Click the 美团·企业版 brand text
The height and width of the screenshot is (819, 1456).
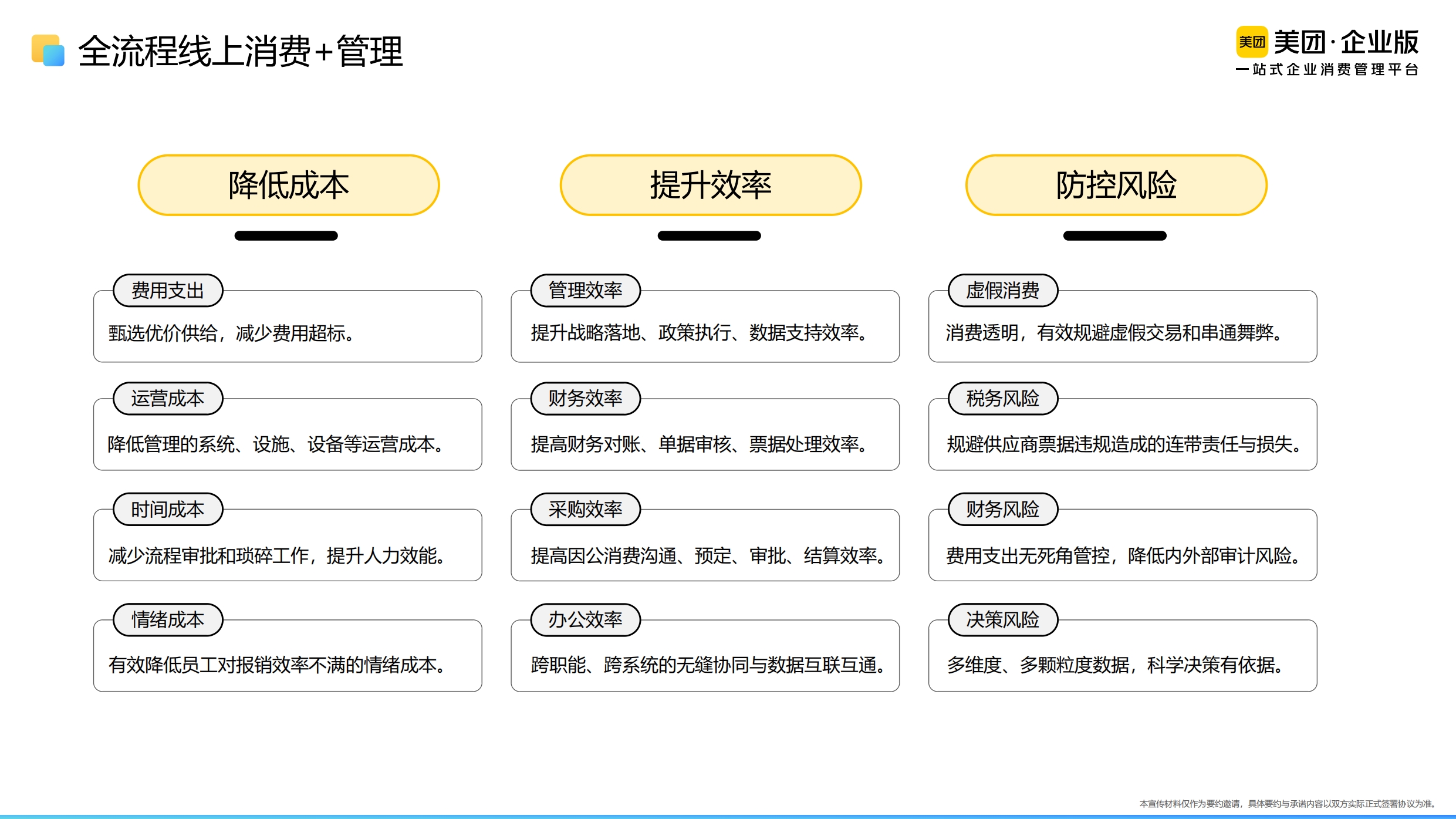pos(1346,42)
